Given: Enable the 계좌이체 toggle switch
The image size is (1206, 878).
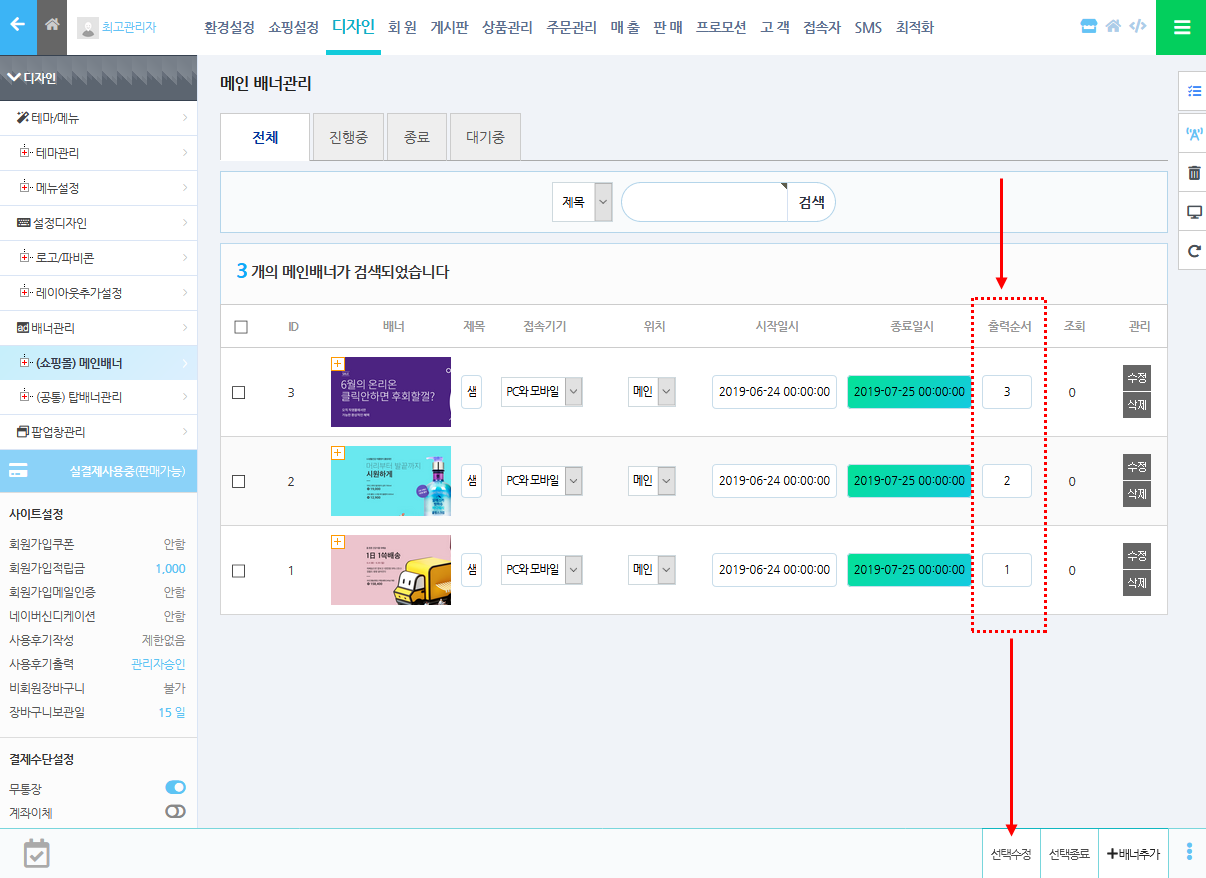Looking at the screenshot, I should 175,813.
